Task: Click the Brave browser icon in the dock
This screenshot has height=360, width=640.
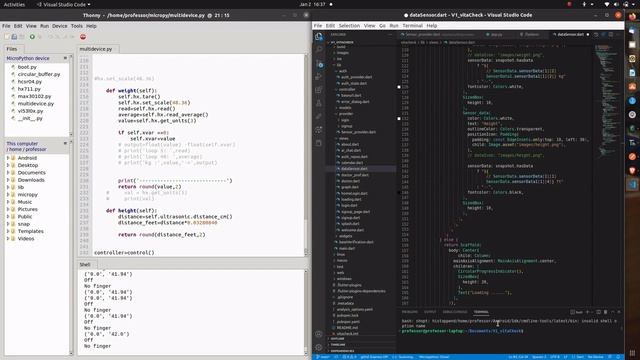Action: 632,170
